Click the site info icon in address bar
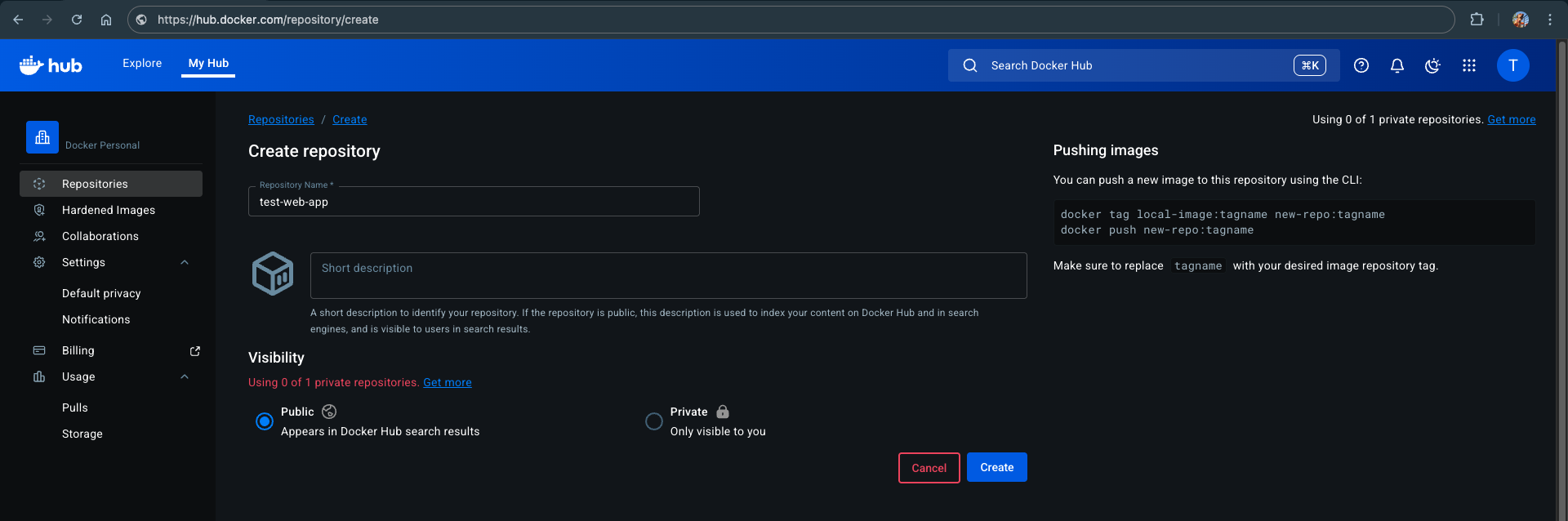Screen dimensions: 1568x521 coord(141,20)
